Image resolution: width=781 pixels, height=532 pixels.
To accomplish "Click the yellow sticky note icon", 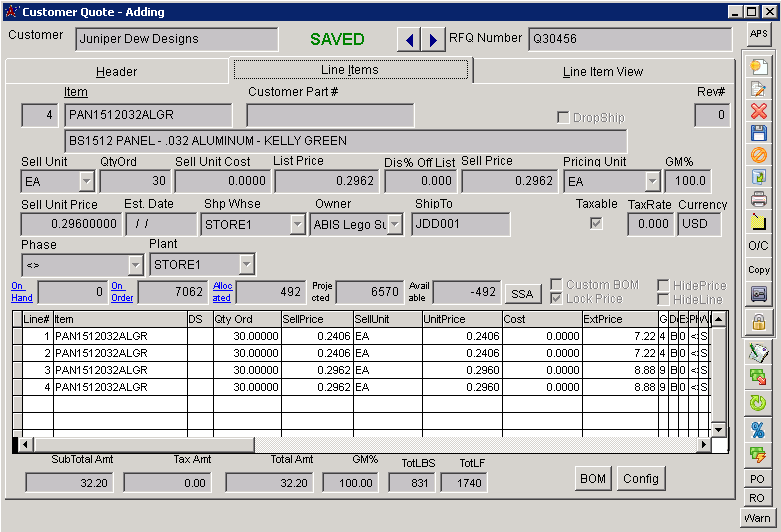I will 758,220.
